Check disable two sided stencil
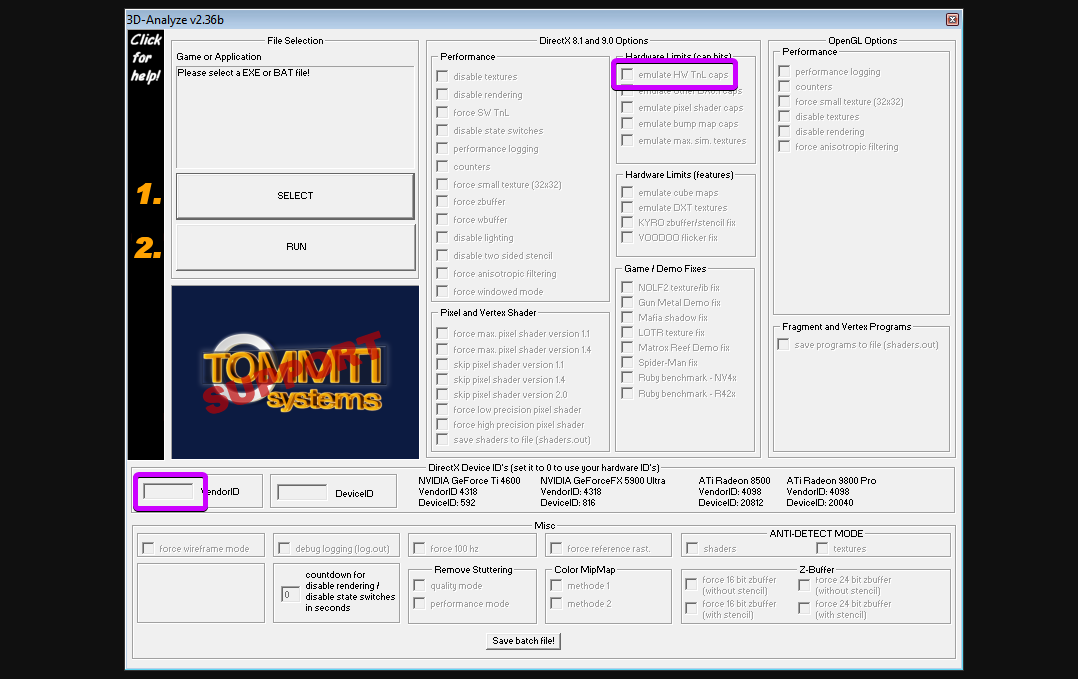 (442, 255)
